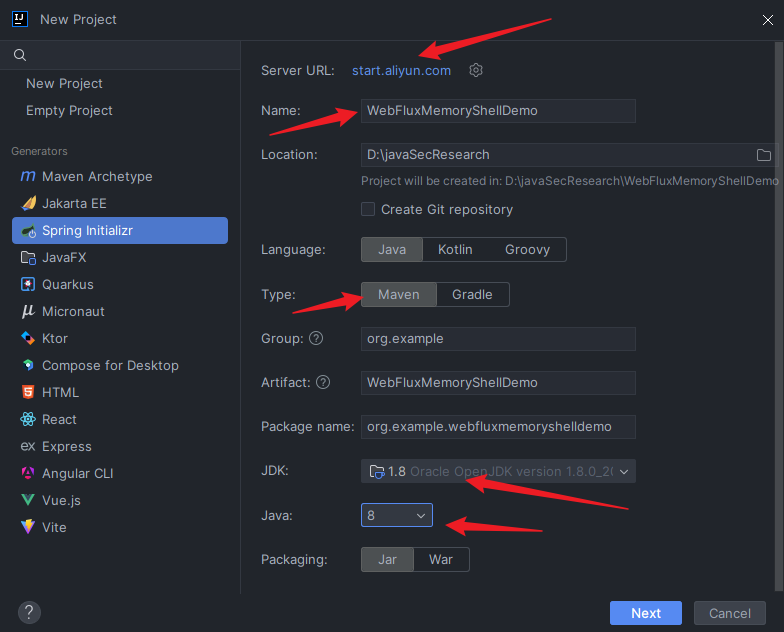Screen dimensions: 784x632
Task: Select Vue.js generator row
Action: [120, 500]
